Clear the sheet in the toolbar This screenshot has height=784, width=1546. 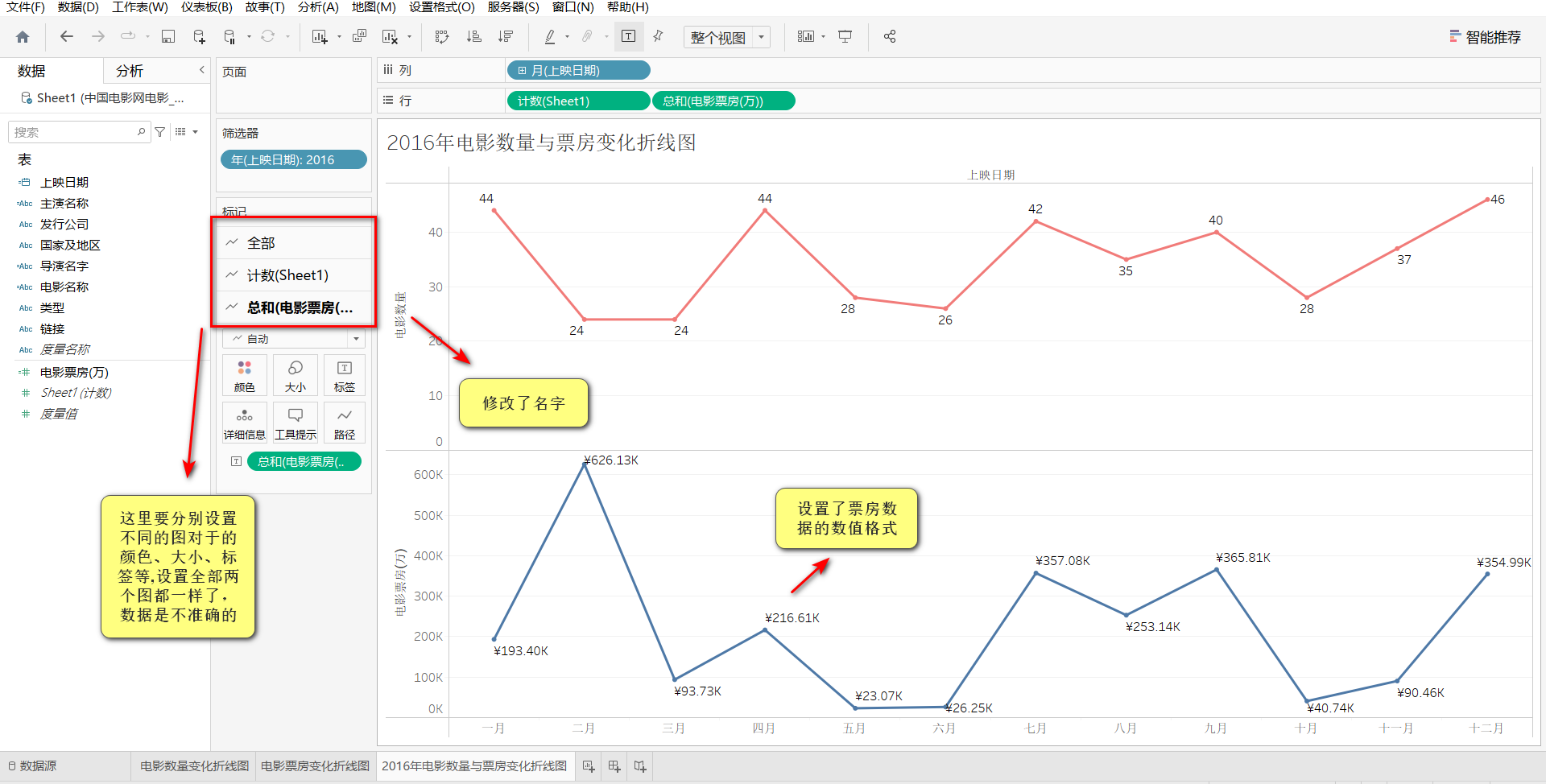pyautogui.click(x=391, y=37)
